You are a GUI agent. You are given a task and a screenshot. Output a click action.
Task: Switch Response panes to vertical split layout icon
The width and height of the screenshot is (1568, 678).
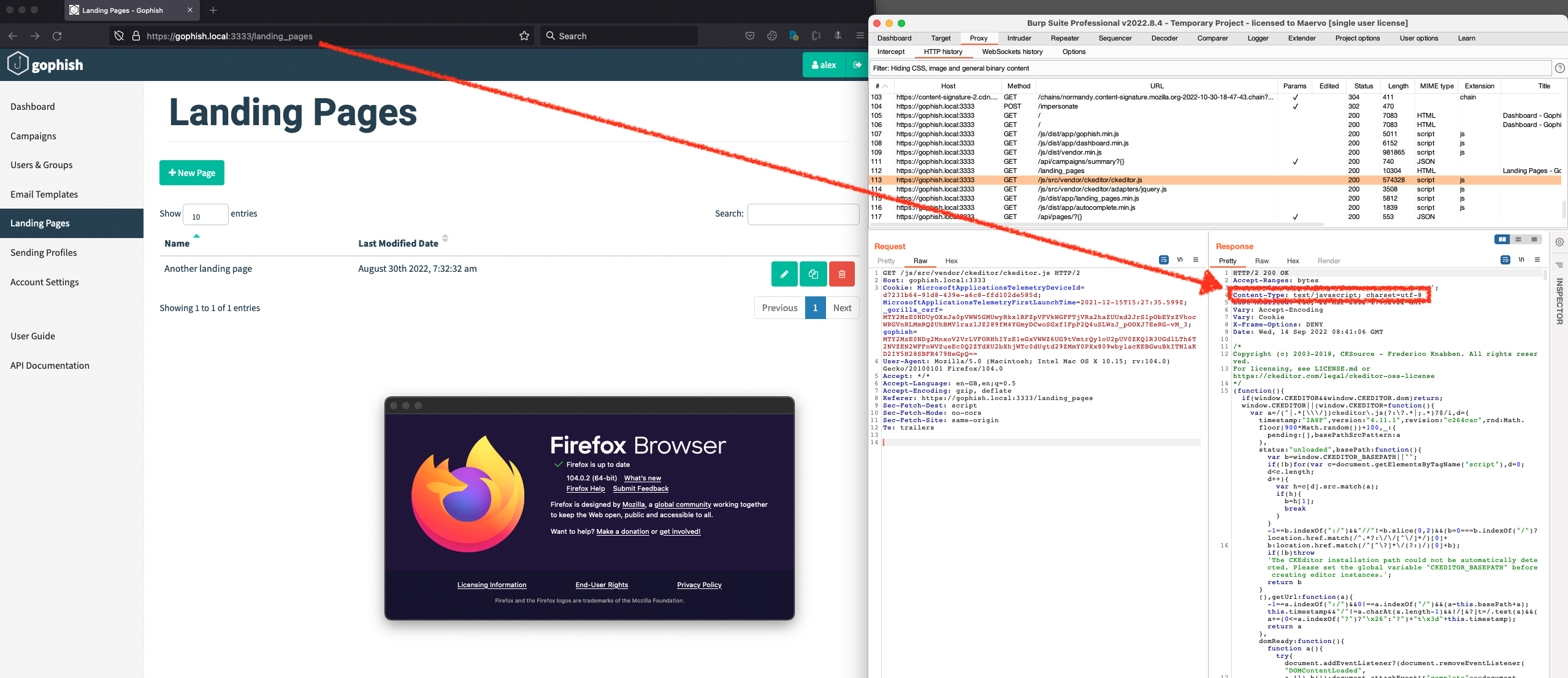point(1503,240)
